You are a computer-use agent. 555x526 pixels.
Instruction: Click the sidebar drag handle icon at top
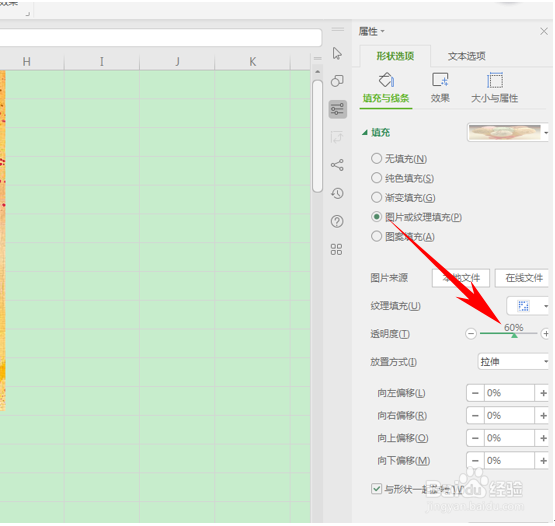tap(338, 29)
